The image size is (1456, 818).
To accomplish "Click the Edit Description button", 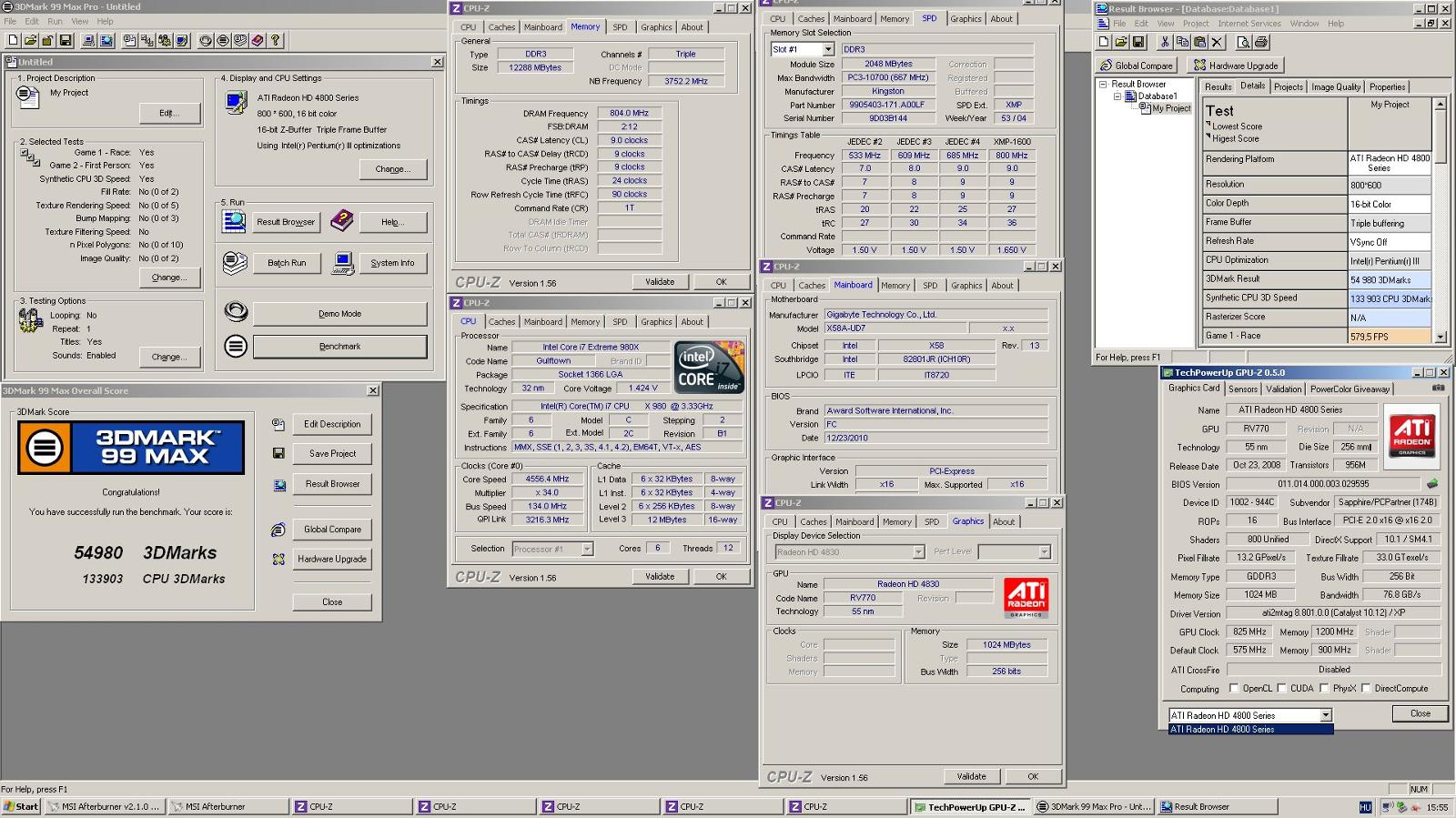I will click(332, 424).
